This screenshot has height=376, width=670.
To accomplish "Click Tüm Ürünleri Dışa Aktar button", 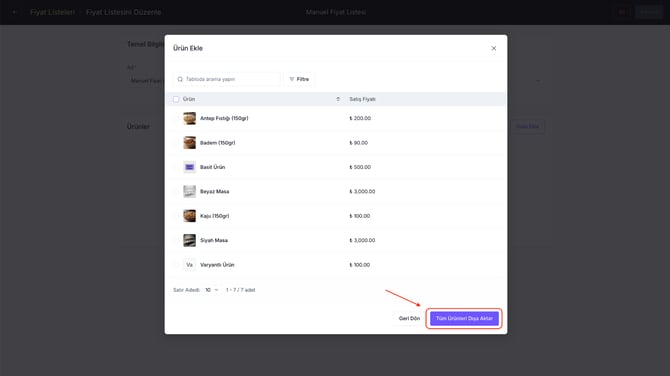I will (x=464, y=318).
